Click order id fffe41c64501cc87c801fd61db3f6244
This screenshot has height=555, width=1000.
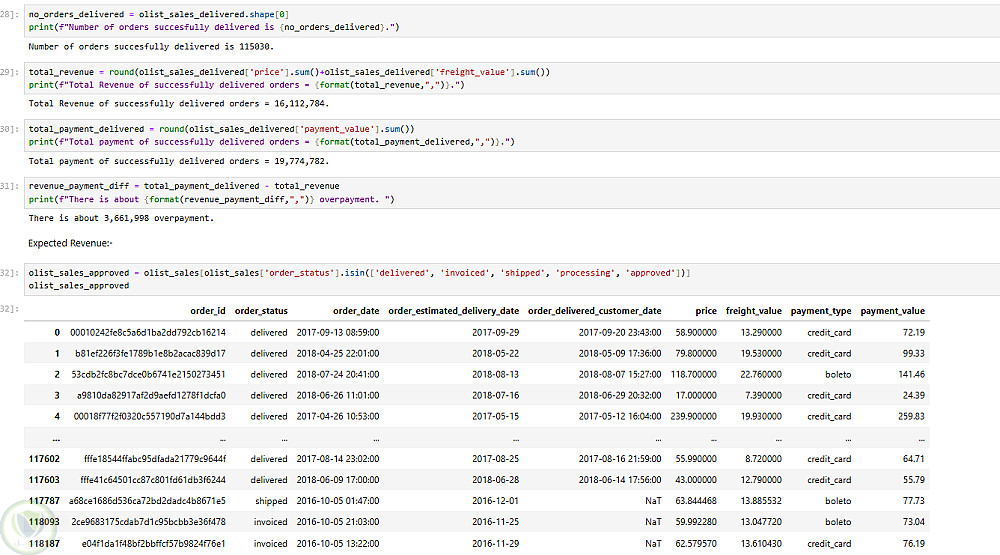pyautogui.click(x=153, y=480)
